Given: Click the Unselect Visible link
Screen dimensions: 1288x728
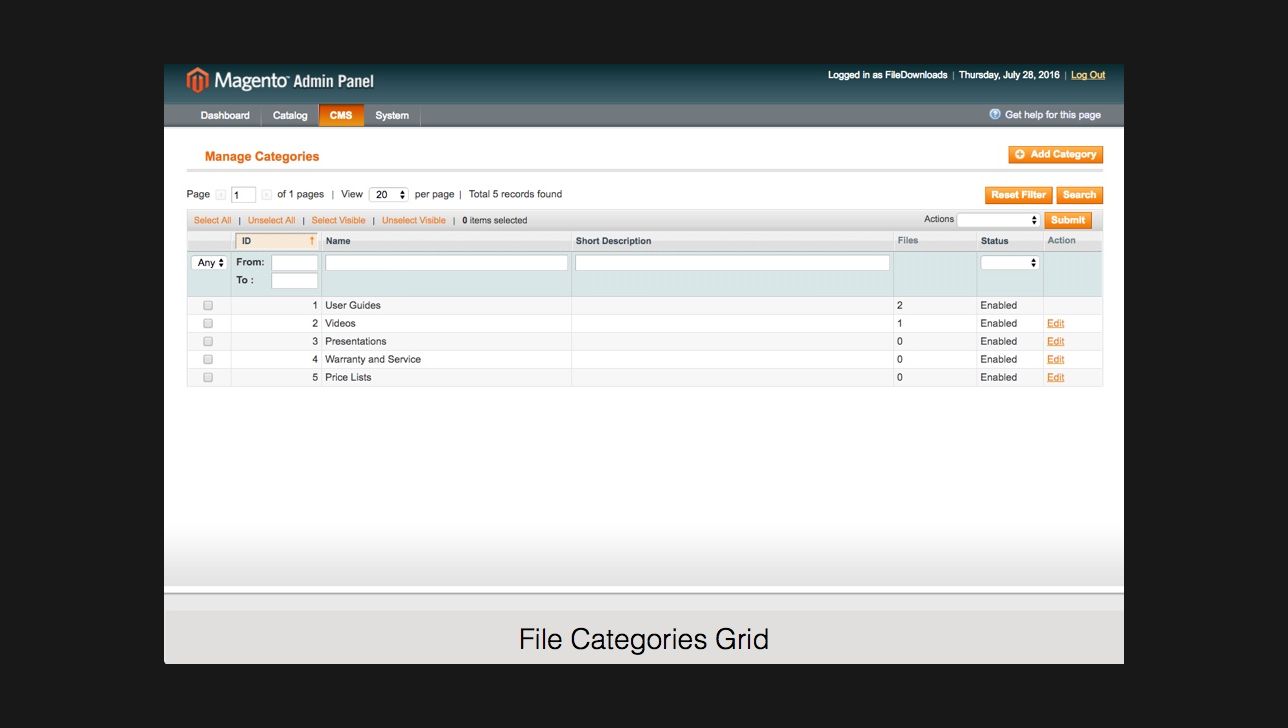Looking at the screenshot, I should [x=414, y=220].
